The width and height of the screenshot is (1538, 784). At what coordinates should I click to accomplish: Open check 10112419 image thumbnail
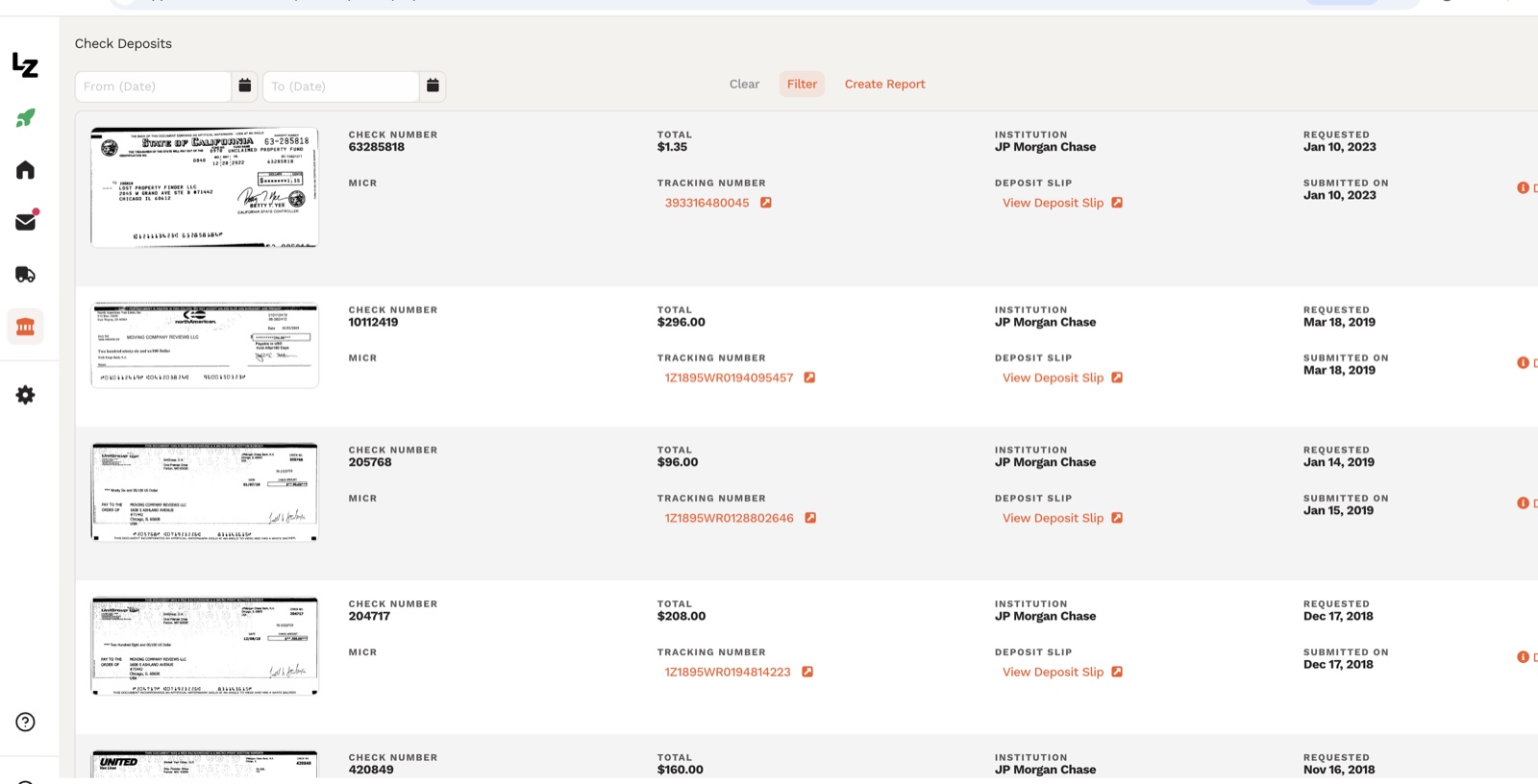pyautogui.click(x=205, y=345)
